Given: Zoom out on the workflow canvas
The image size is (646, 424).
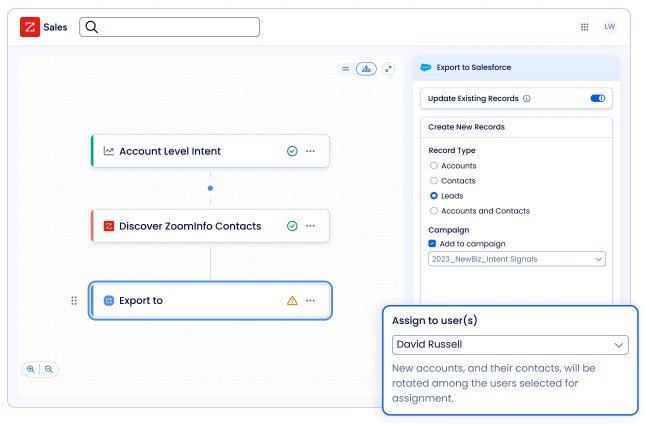Looking at the screenshot, I should (49, 369).
